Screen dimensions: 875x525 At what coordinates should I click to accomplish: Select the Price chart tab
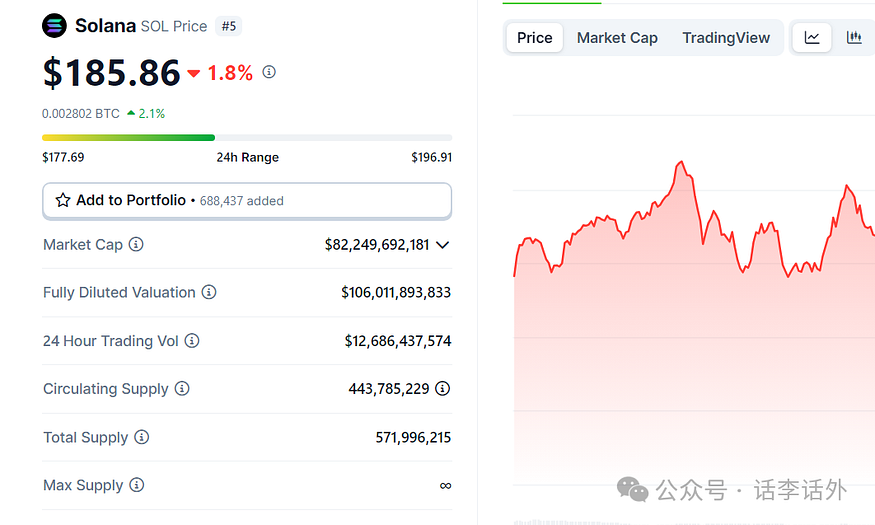(x=534, y=38)
